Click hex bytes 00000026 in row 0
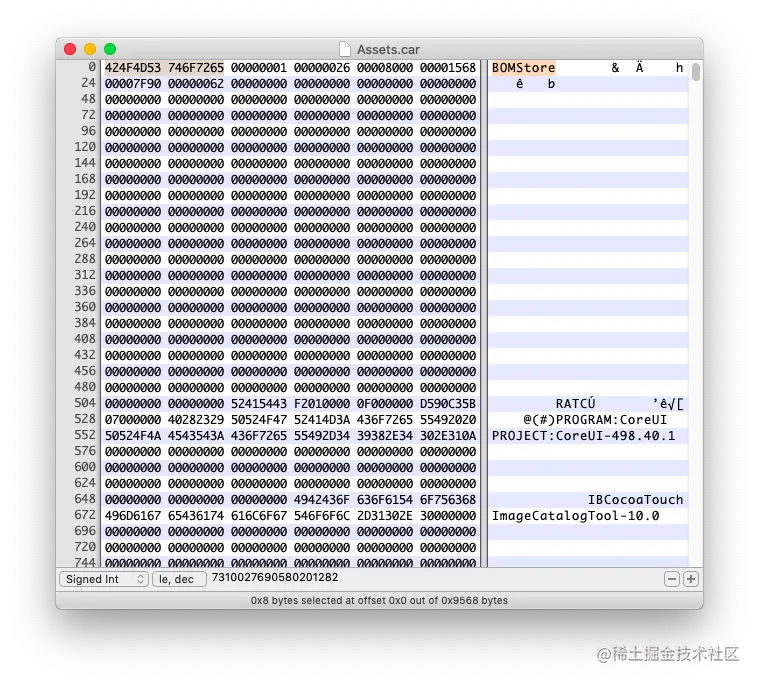Image resolution: width=759 pixels, height=683 pixels. (x=321, y=68)
